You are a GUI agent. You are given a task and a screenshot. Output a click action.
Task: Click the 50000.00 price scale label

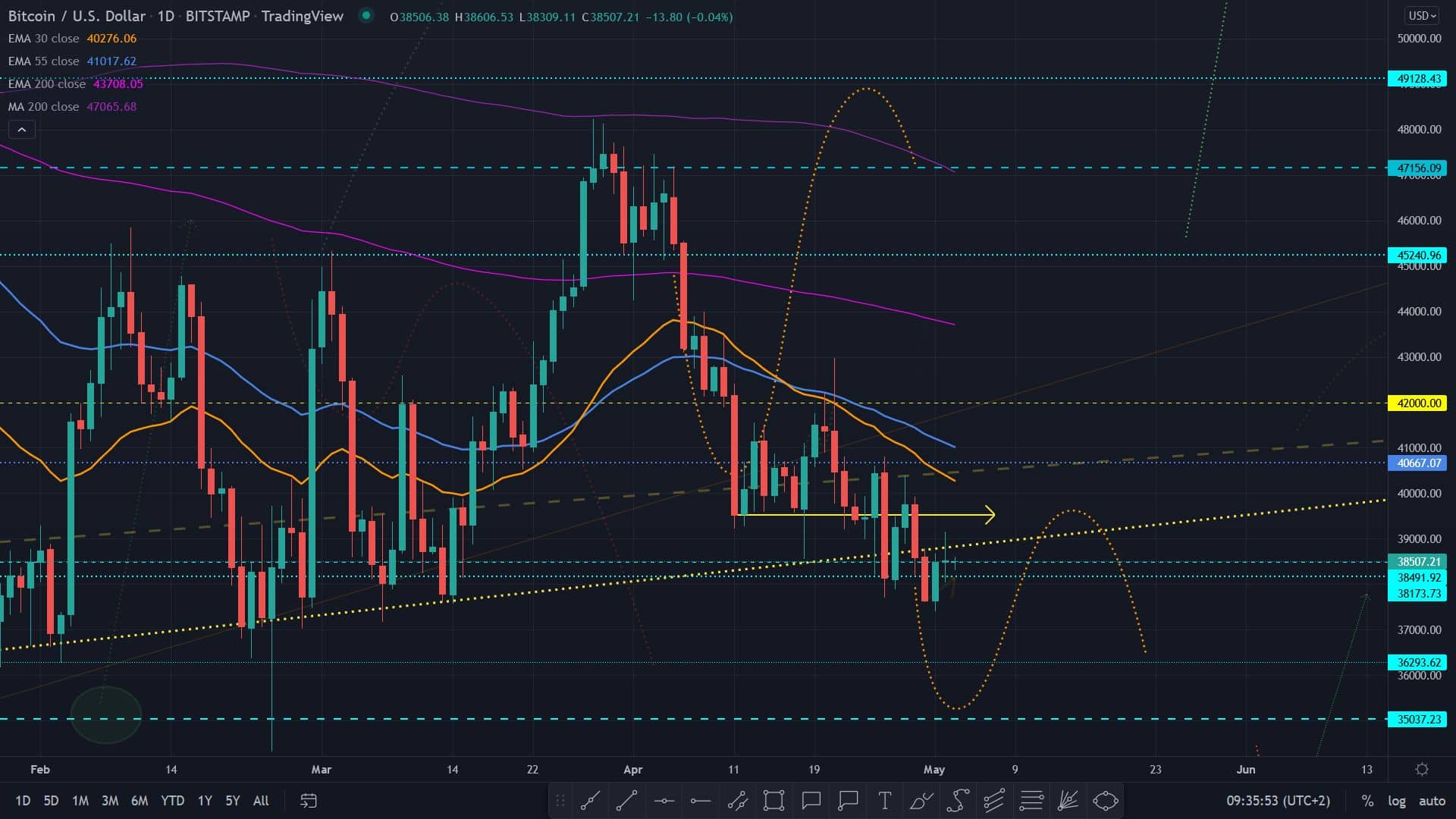tap(1419, 39)
